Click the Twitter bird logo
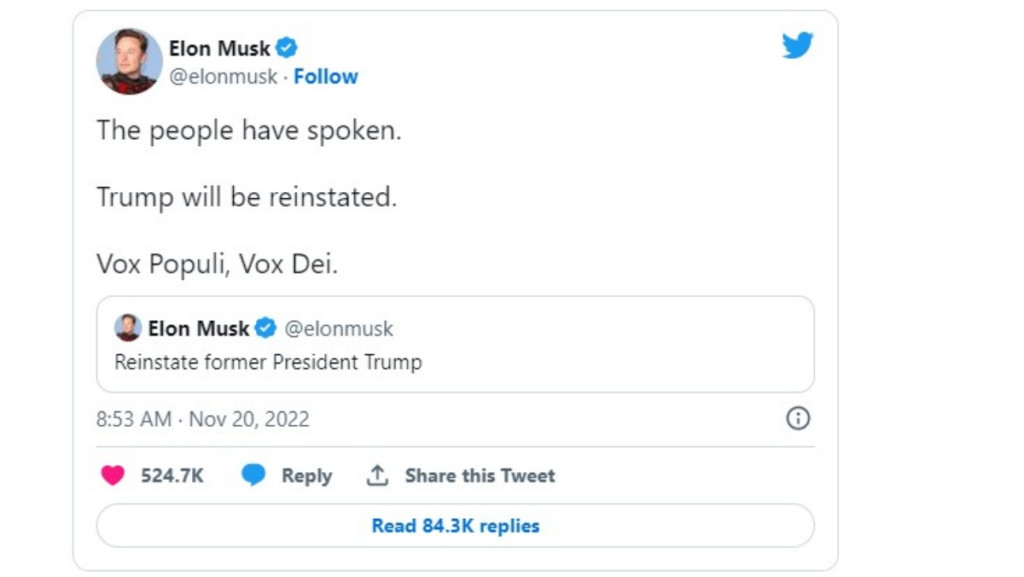The image size is (1024, 577). (x=797, y=46)
